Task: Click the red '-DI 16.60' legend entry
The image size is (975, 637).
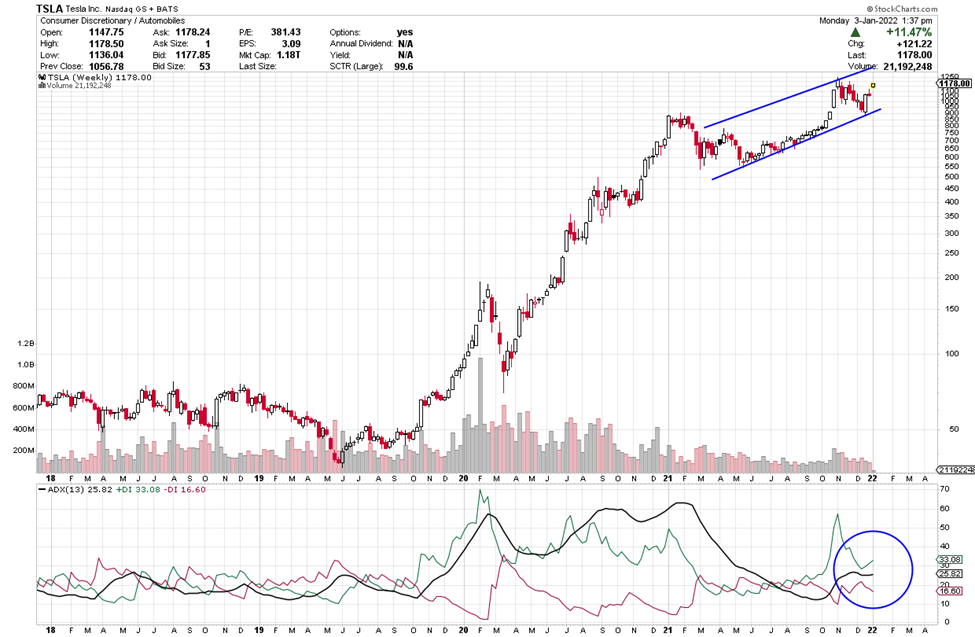Action: point(185,490)
